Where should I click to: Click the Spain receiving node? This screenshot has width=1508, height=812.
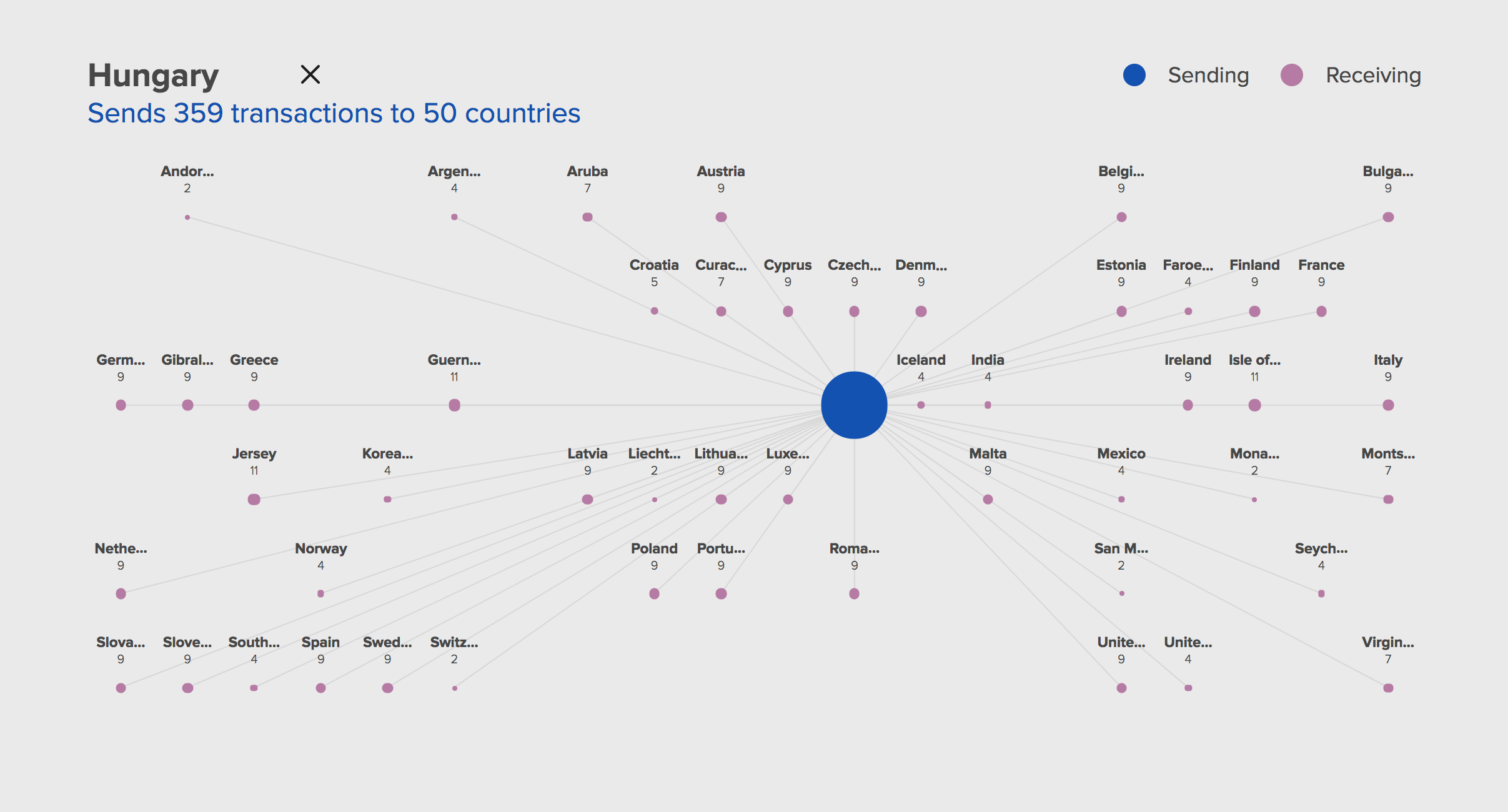pyautogui.click(x=320, y=688)
